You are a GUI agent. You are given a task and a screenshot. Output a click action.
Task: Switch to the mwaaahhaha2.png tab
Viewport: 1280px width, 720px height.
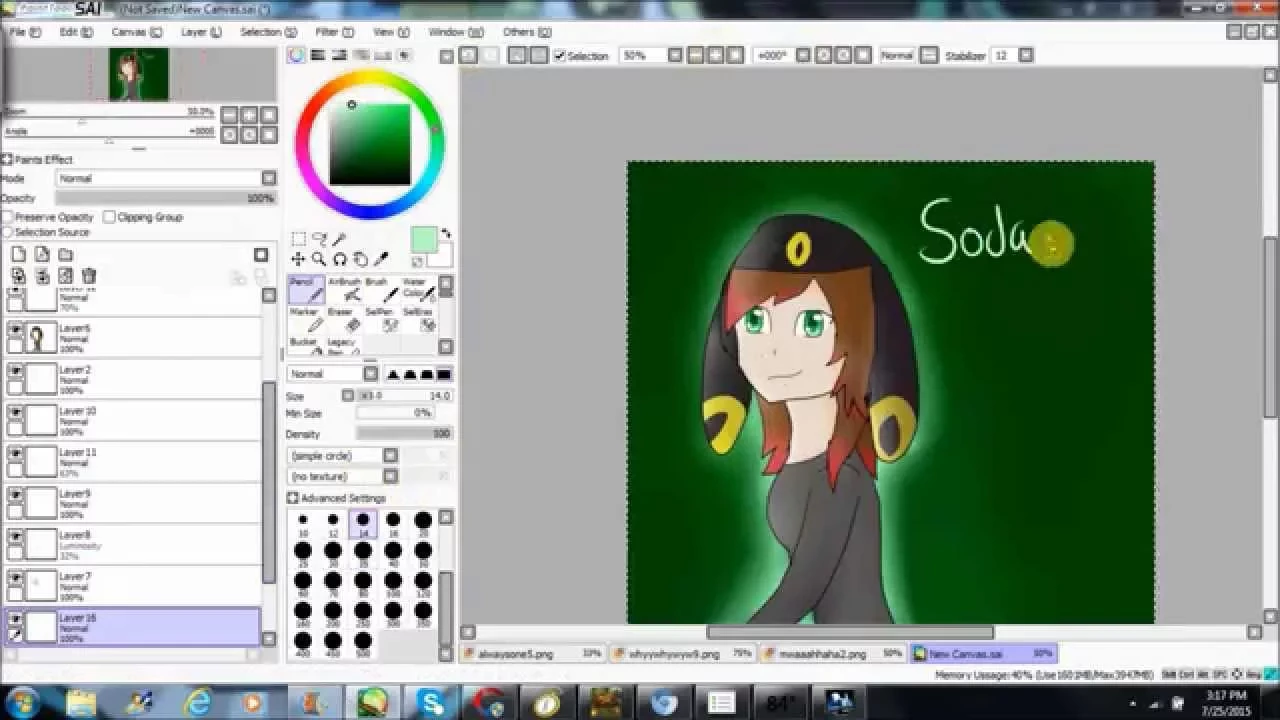click(832, 654)
